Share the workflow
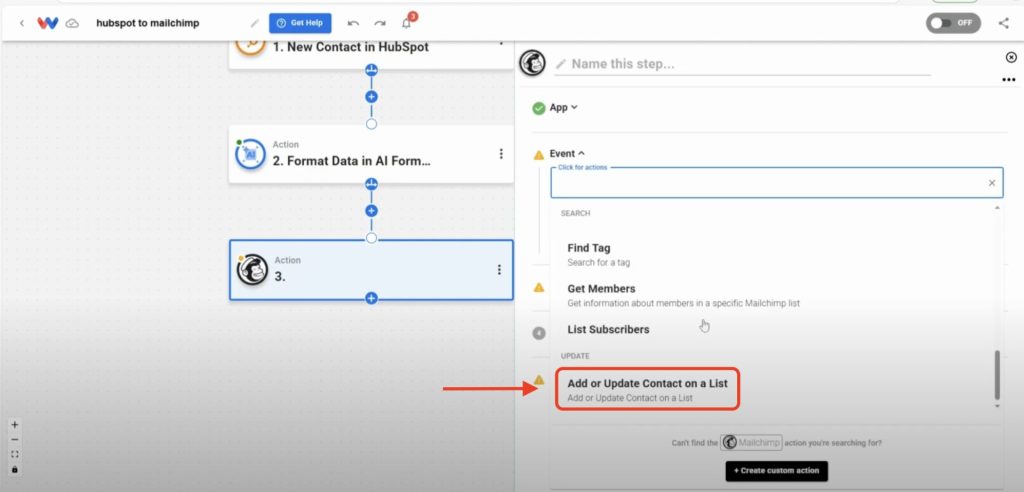 click(1004, 24)
